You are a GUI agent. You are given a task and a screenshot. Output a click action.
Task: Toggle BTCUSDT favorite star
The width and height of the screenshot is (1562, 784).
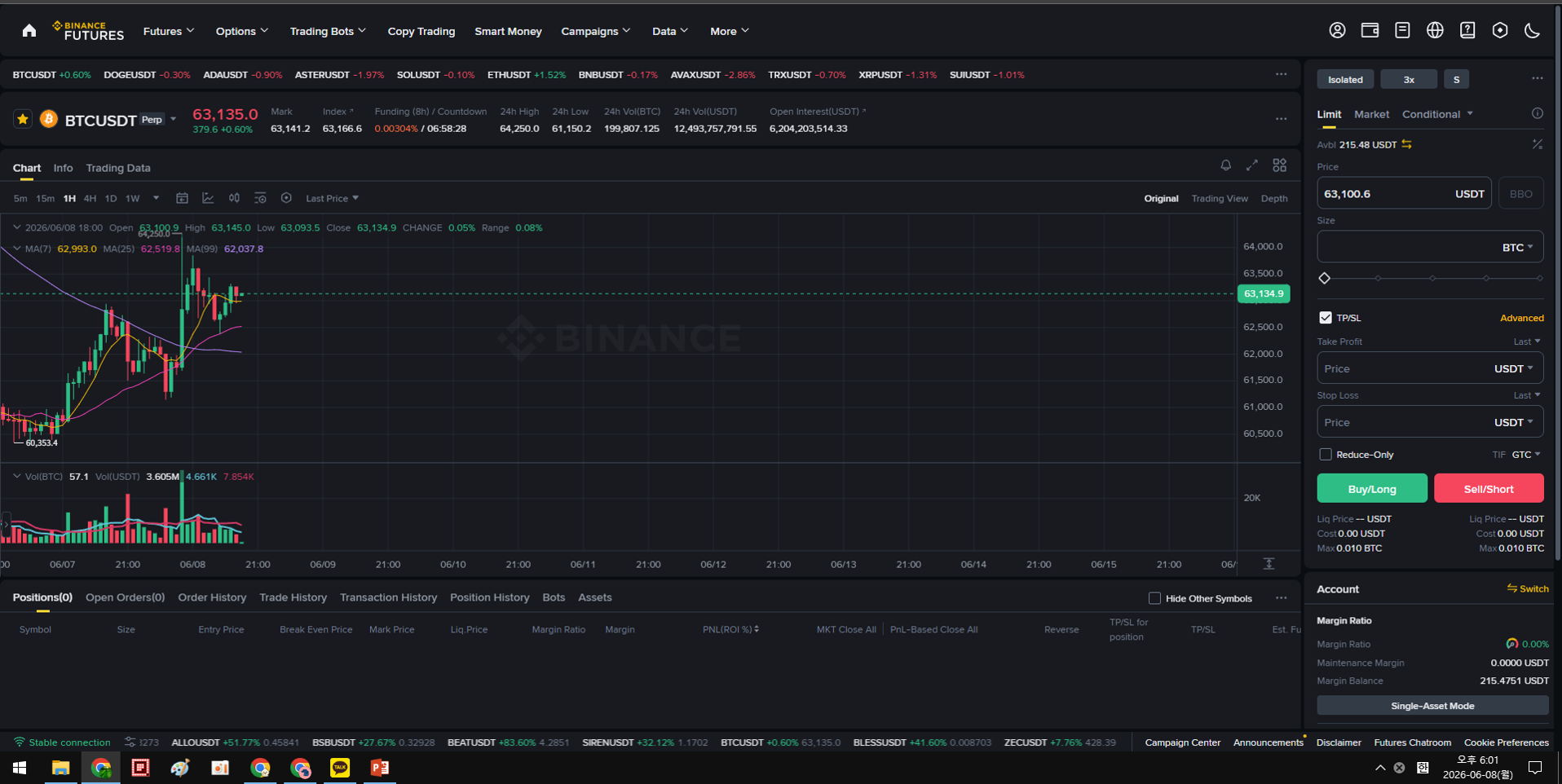coord(23,120)
